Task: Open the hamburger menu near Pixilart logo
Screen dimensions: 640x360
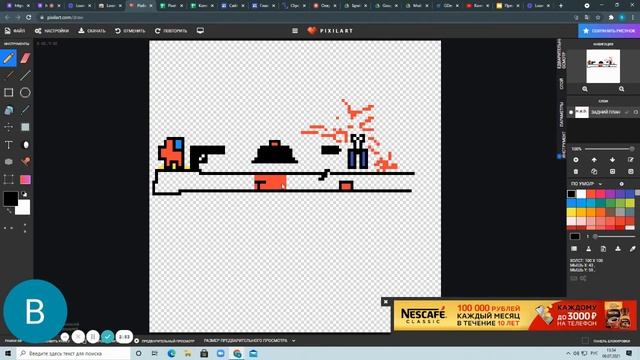Action: pyautogui.click(x=295, y=31)
